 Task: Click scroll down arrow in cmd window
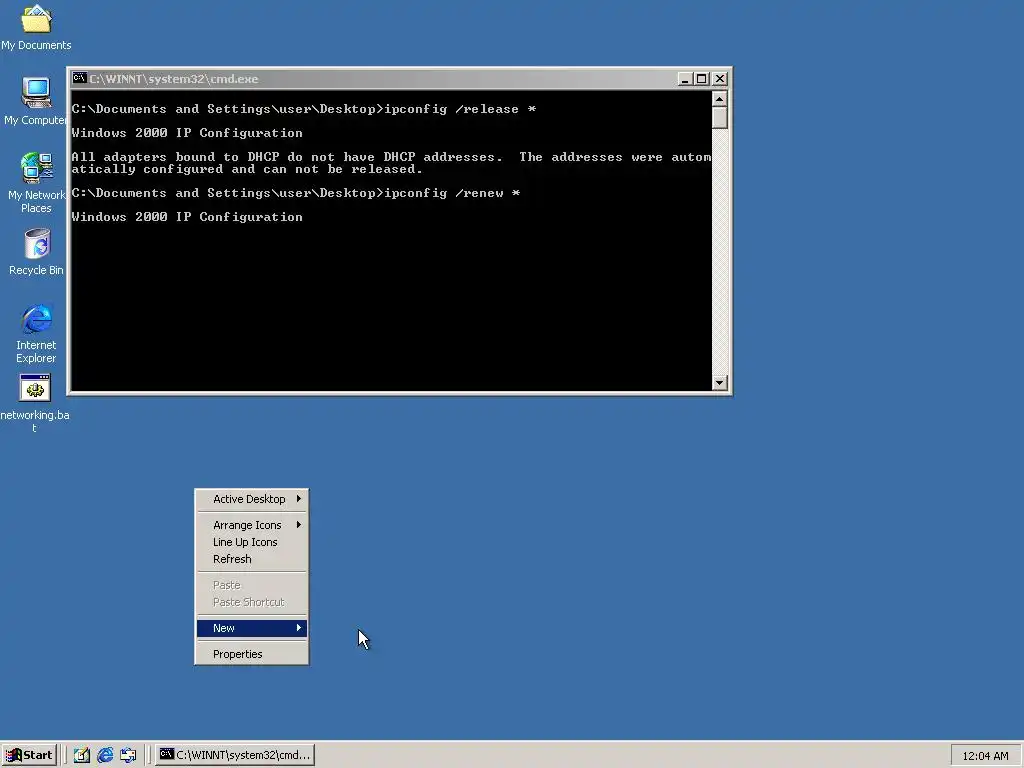point(719,383)
